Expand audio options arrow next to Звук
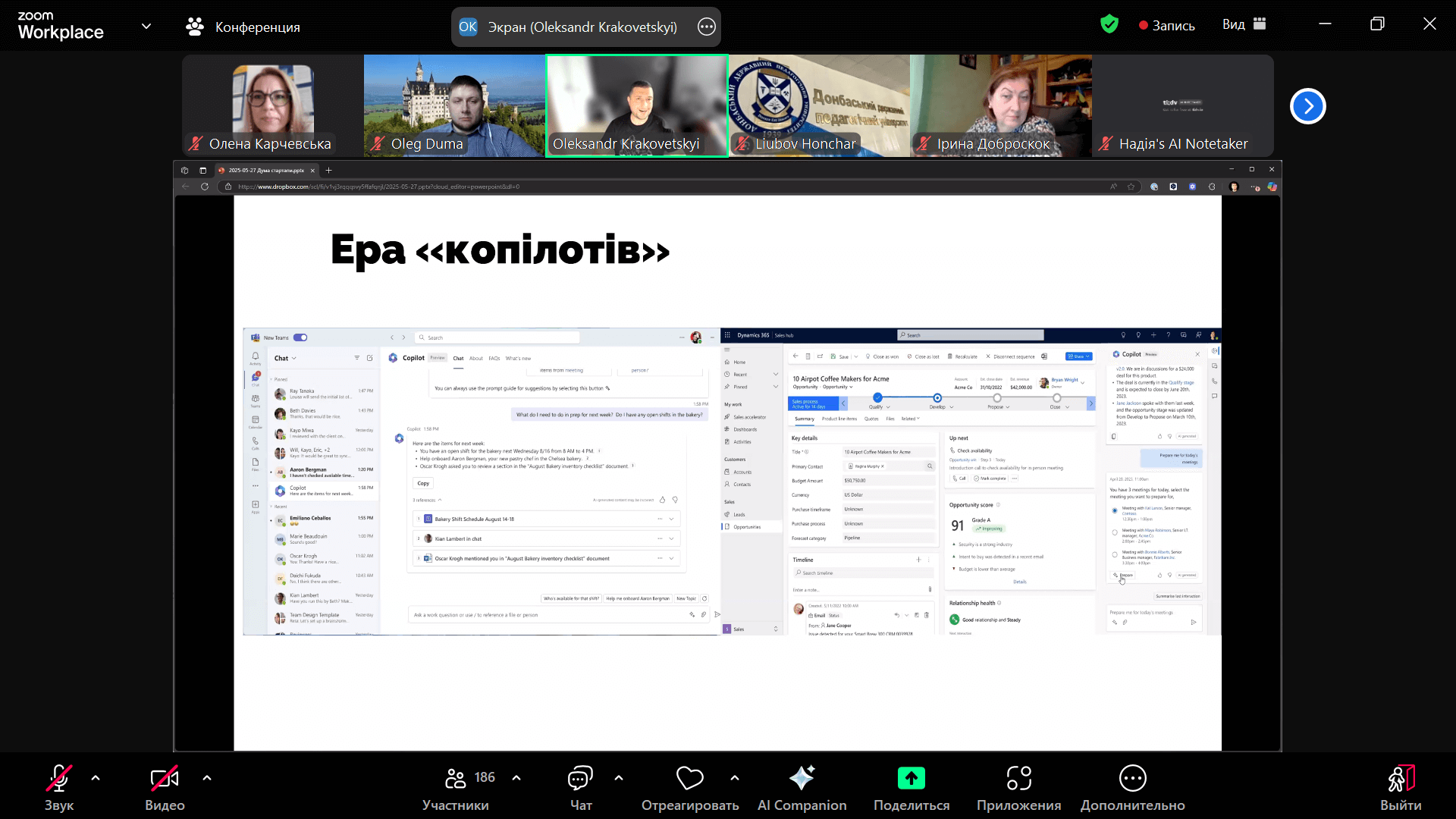Viewport: 1456px width, 819px height. tap(96, 777)
